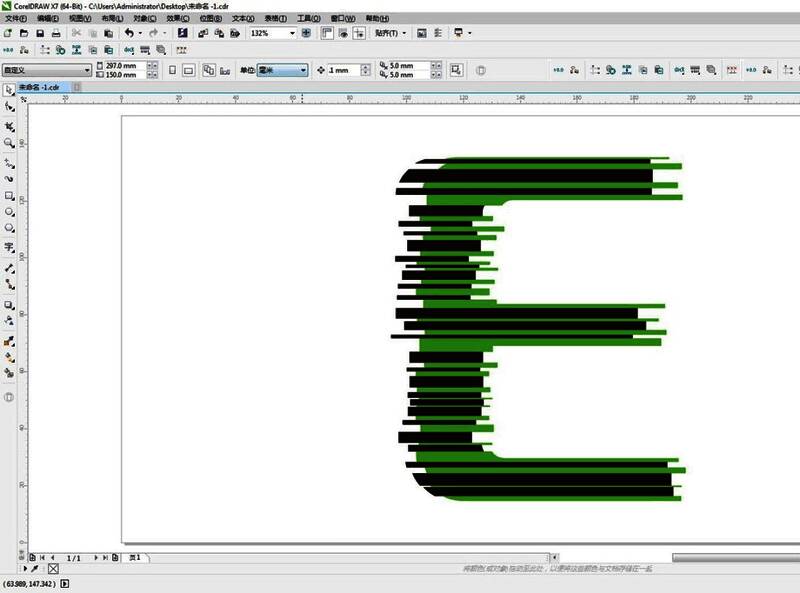Viewport: 800px width, 593px height.
Task: Open the 文件 (File) menu
Action: tap(16, 19)
